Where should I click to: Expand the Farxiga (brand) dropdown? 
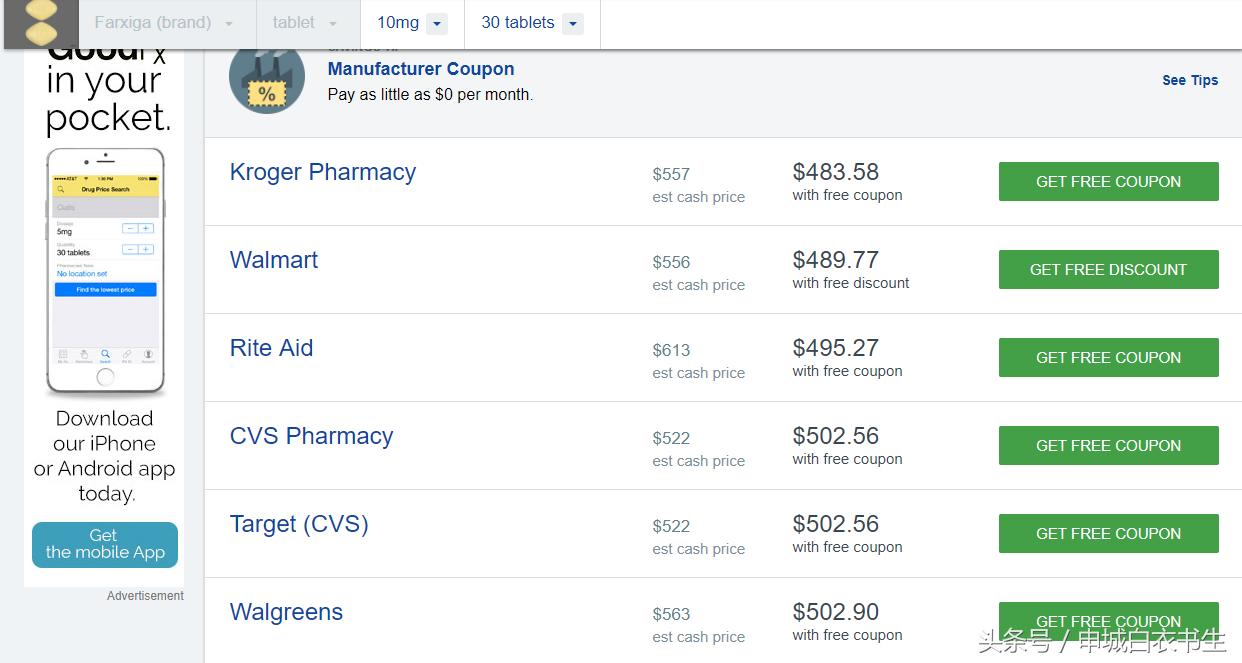tap(164, 23)
